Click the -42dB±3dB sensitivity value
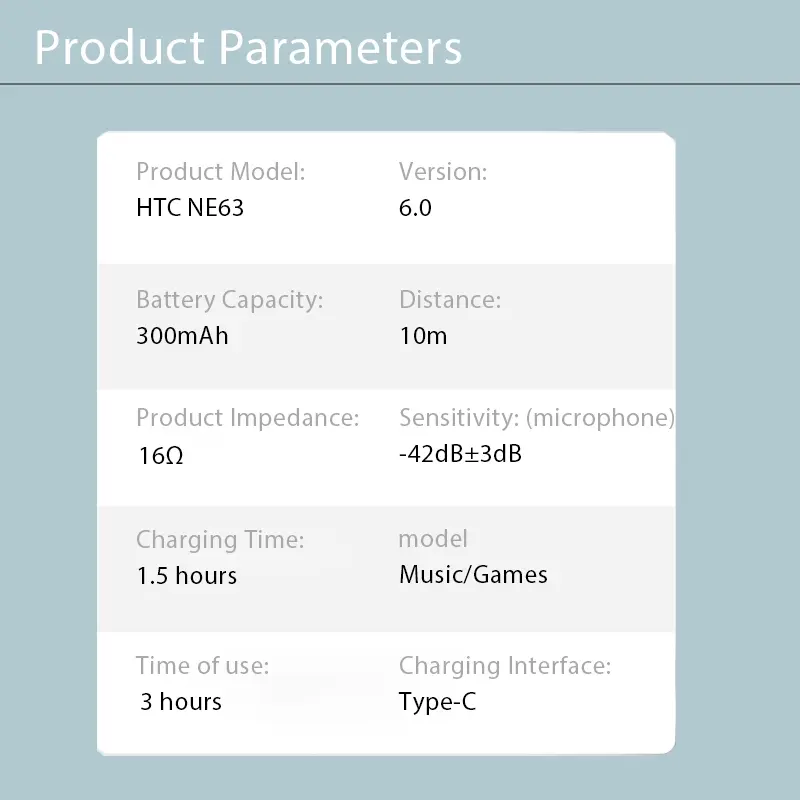 (460, 454)
